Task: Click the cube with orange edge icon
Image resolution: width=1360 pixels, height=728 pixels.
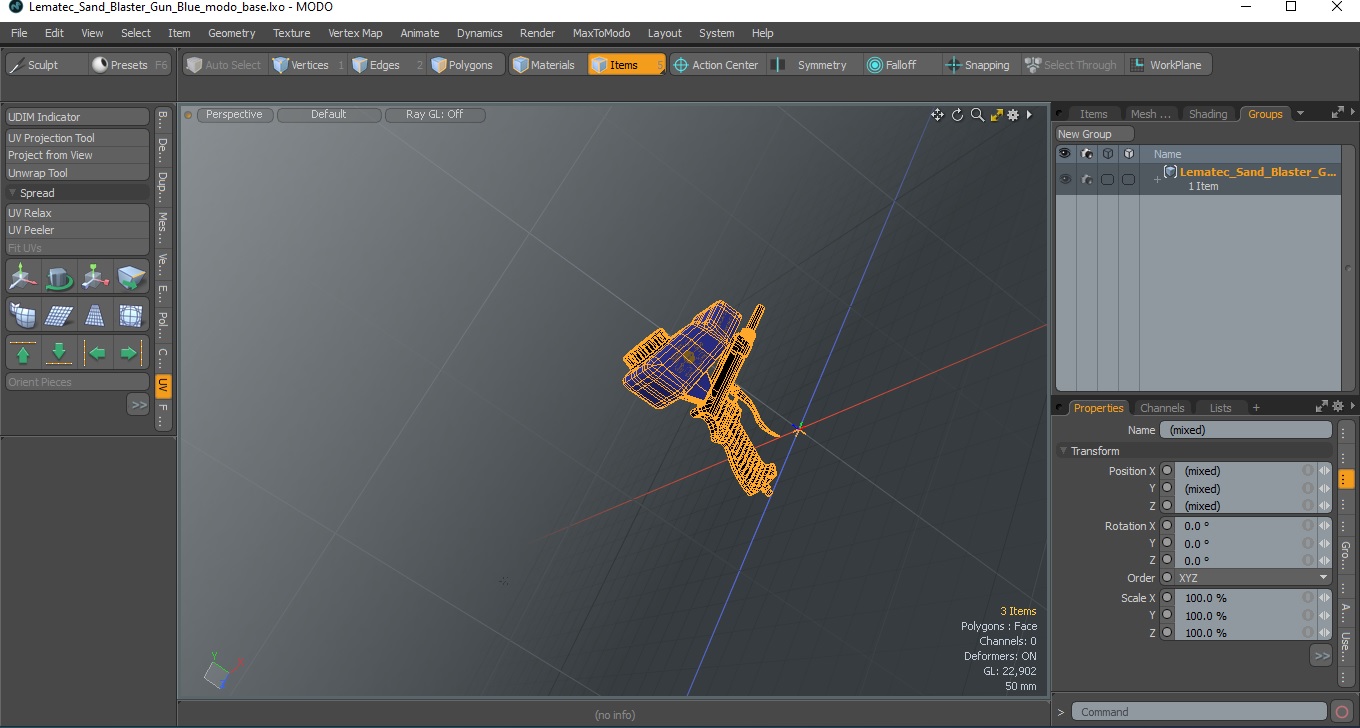Action: pos(131,276)
